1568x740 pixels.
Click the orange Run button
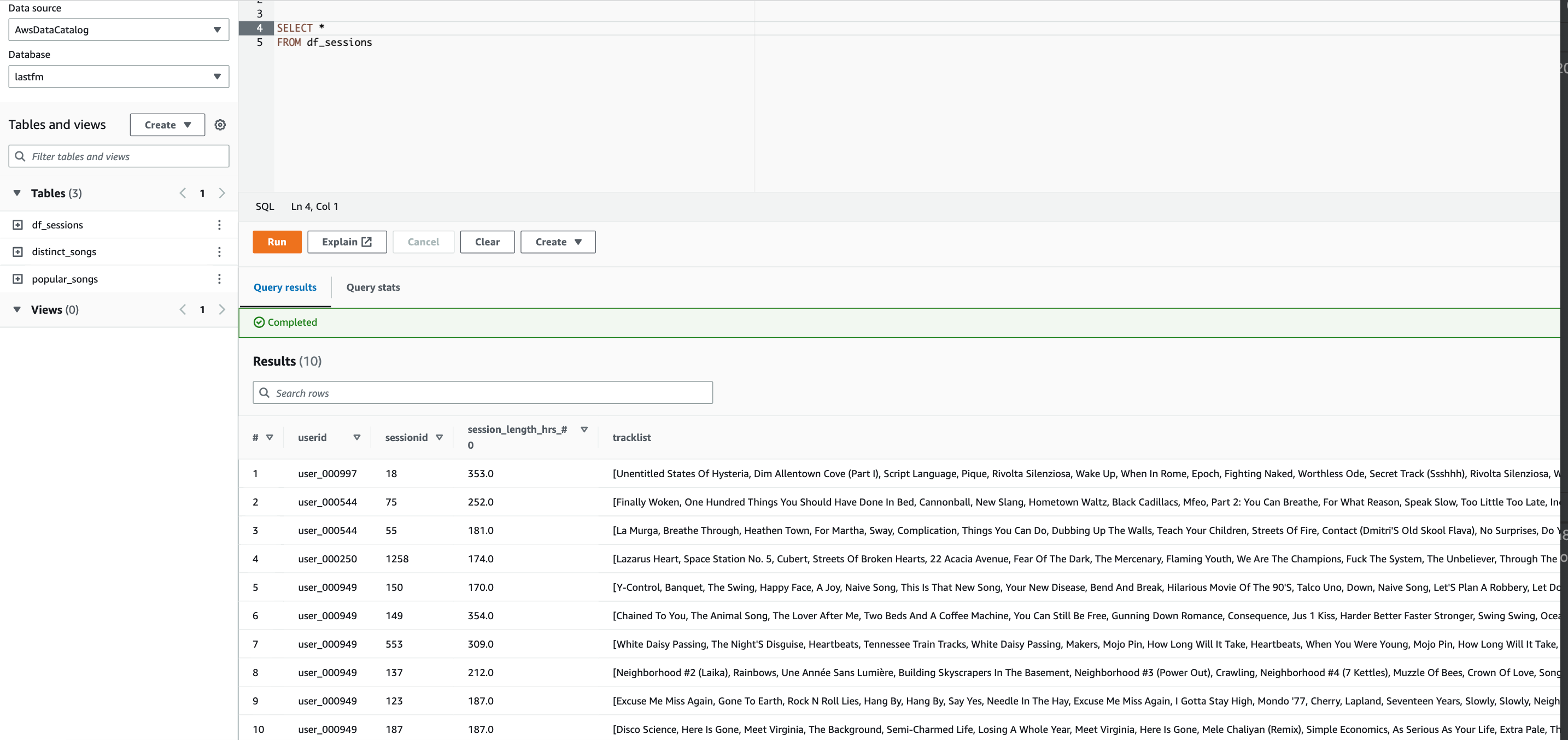click(276, 242)
